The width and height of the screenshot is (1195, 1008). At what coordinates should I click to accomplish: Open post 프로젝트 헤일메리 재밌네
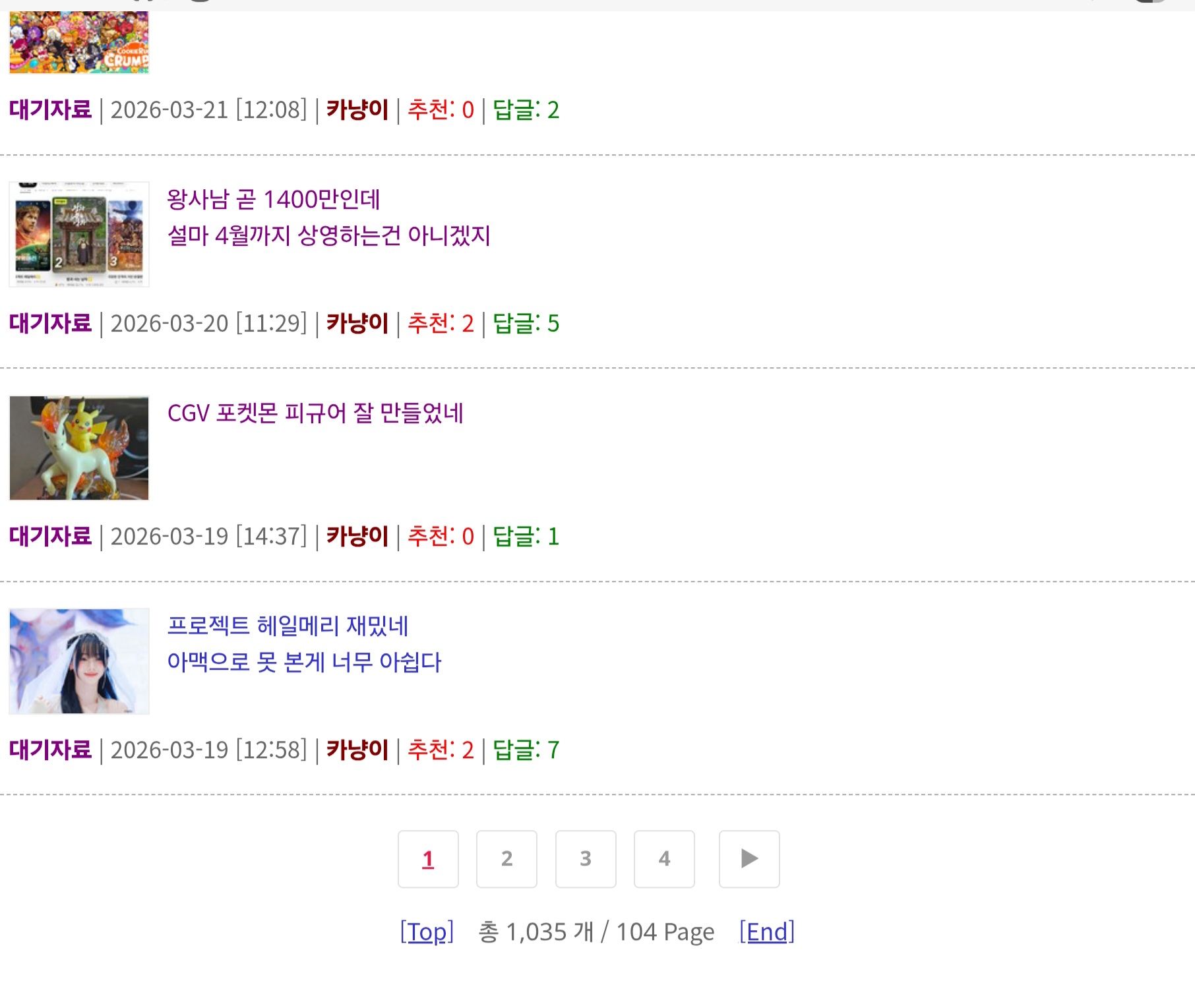click(x=288, y=626)
